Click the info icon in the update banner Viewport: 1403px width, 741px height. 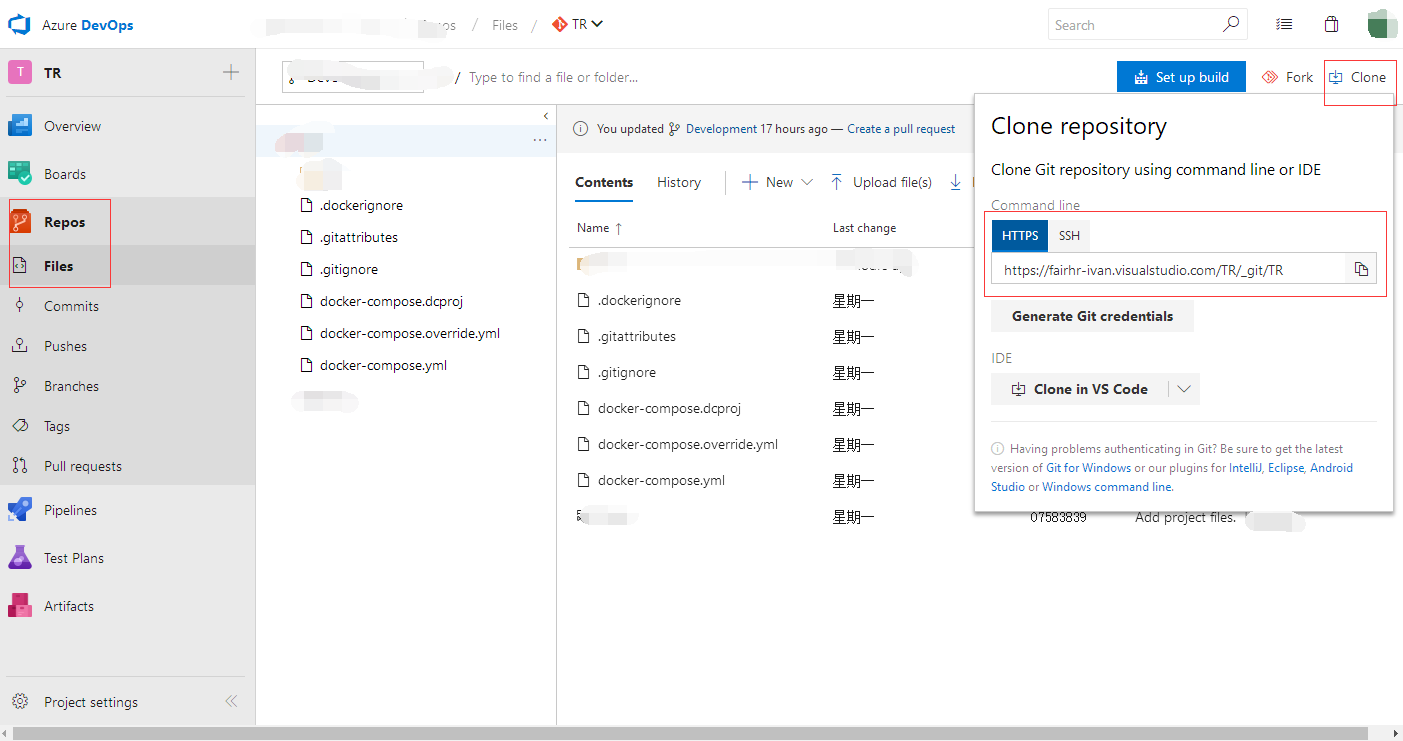click(x=580, y=129)
